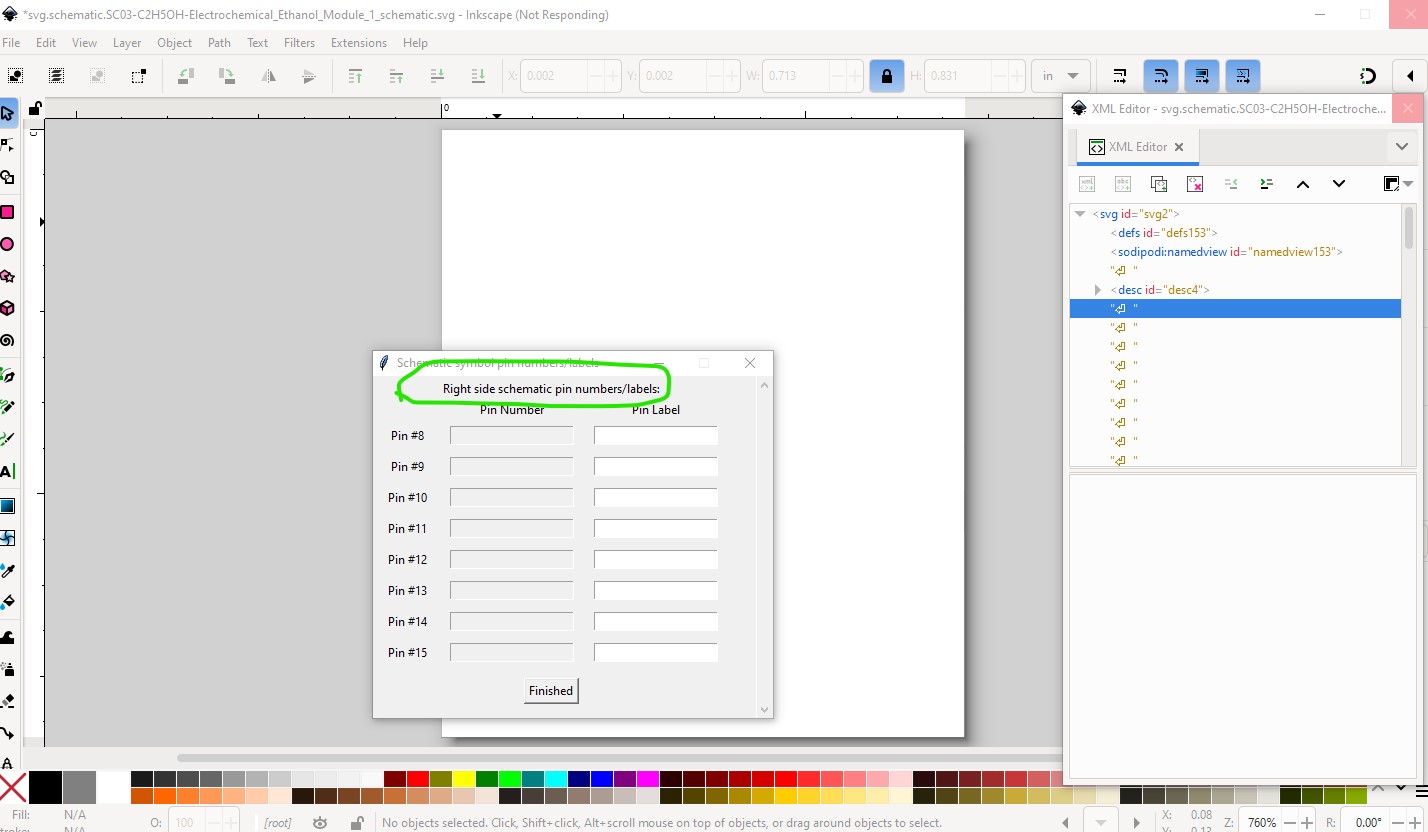Activate the Text tool
Viewport: 1428px width, 832px height.
pos(7,471)
